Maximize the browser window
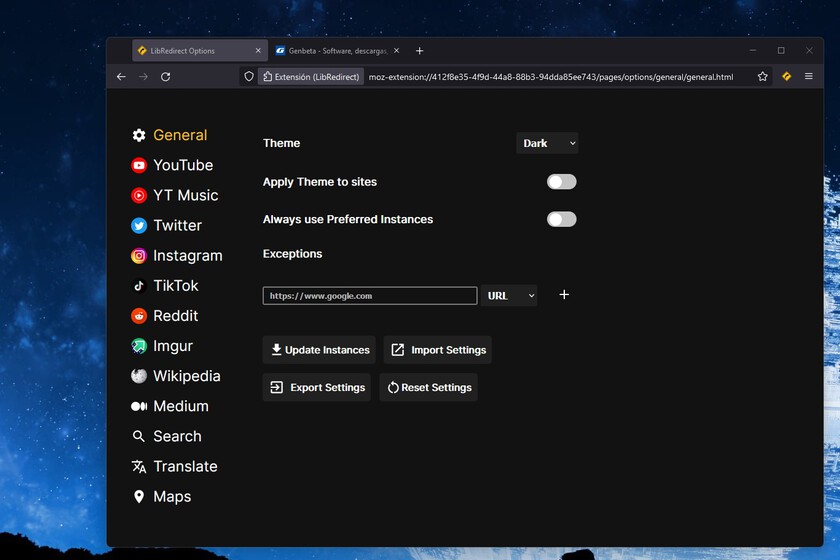 click(781, 50)
